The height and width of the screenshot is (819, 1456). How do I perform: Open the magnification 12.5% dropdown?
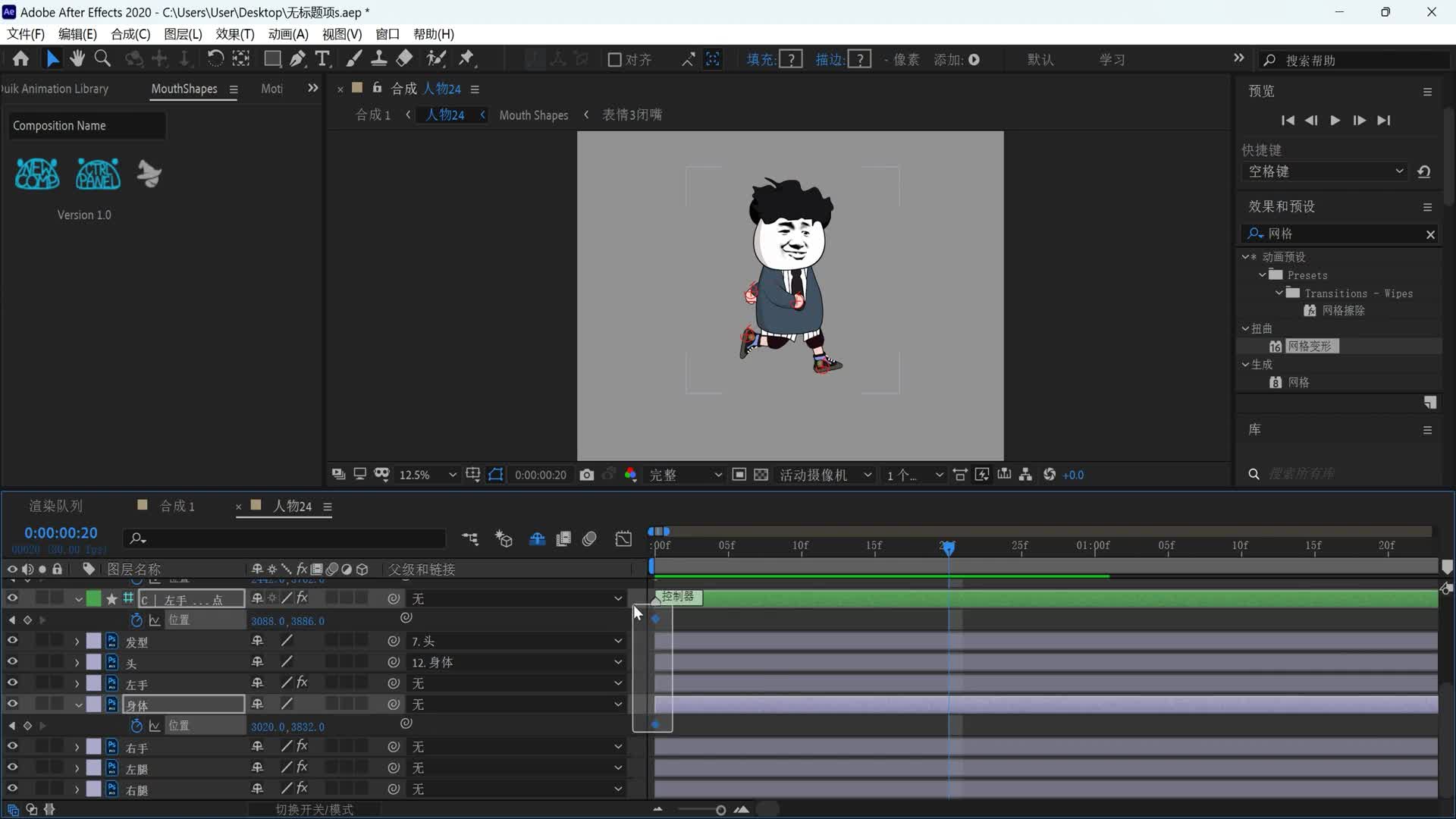[428, 475]
